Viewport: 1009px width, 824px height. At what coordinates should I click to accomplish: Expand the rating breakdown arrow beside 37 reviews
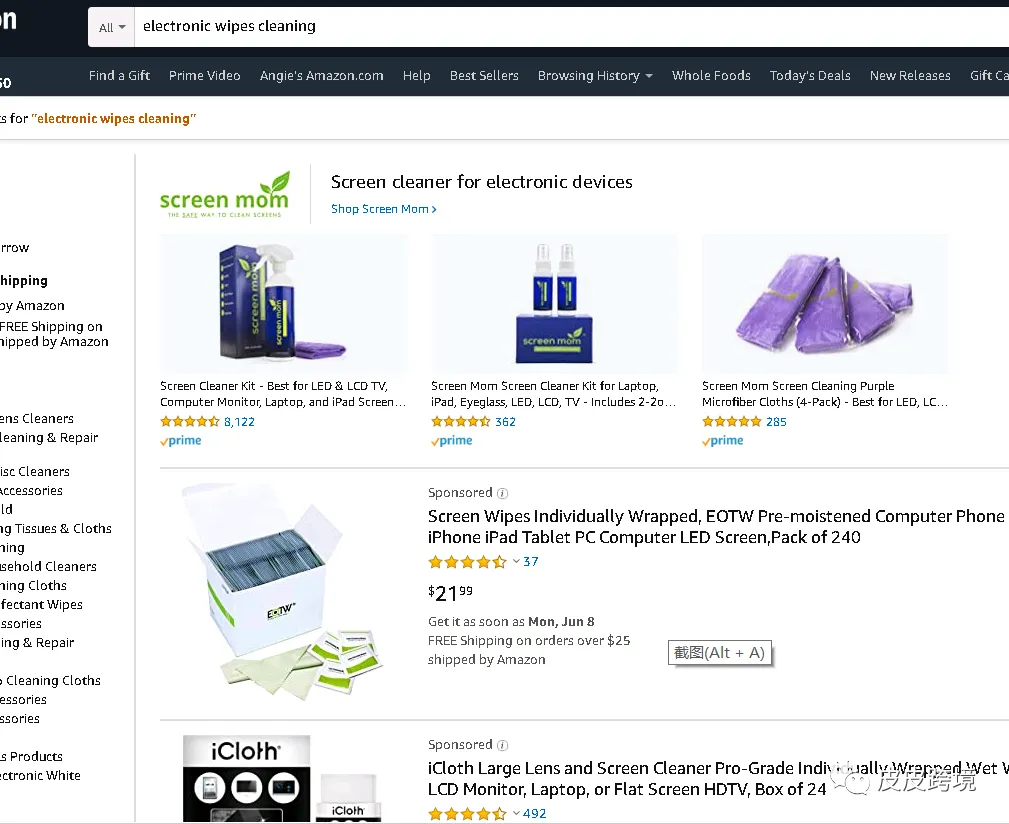516,562
